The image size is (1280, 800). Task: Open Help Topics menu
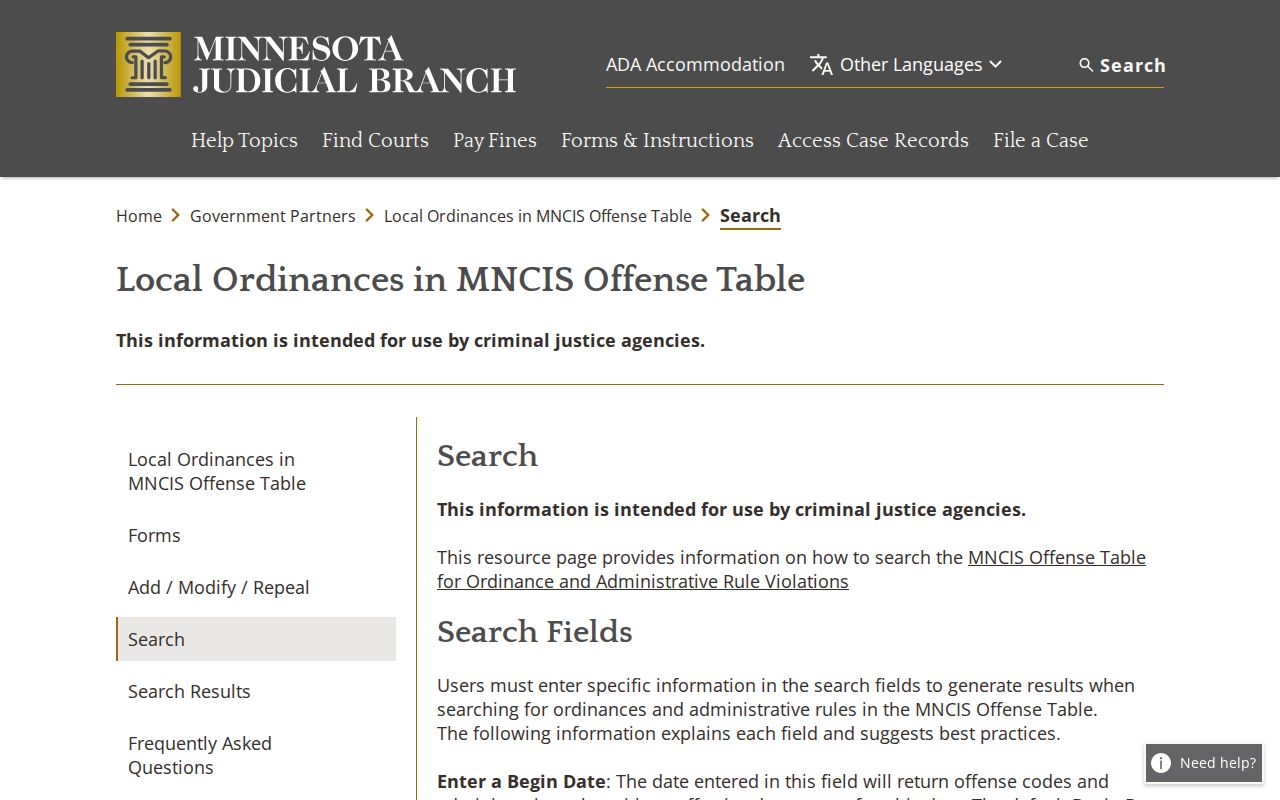point(244,140)
